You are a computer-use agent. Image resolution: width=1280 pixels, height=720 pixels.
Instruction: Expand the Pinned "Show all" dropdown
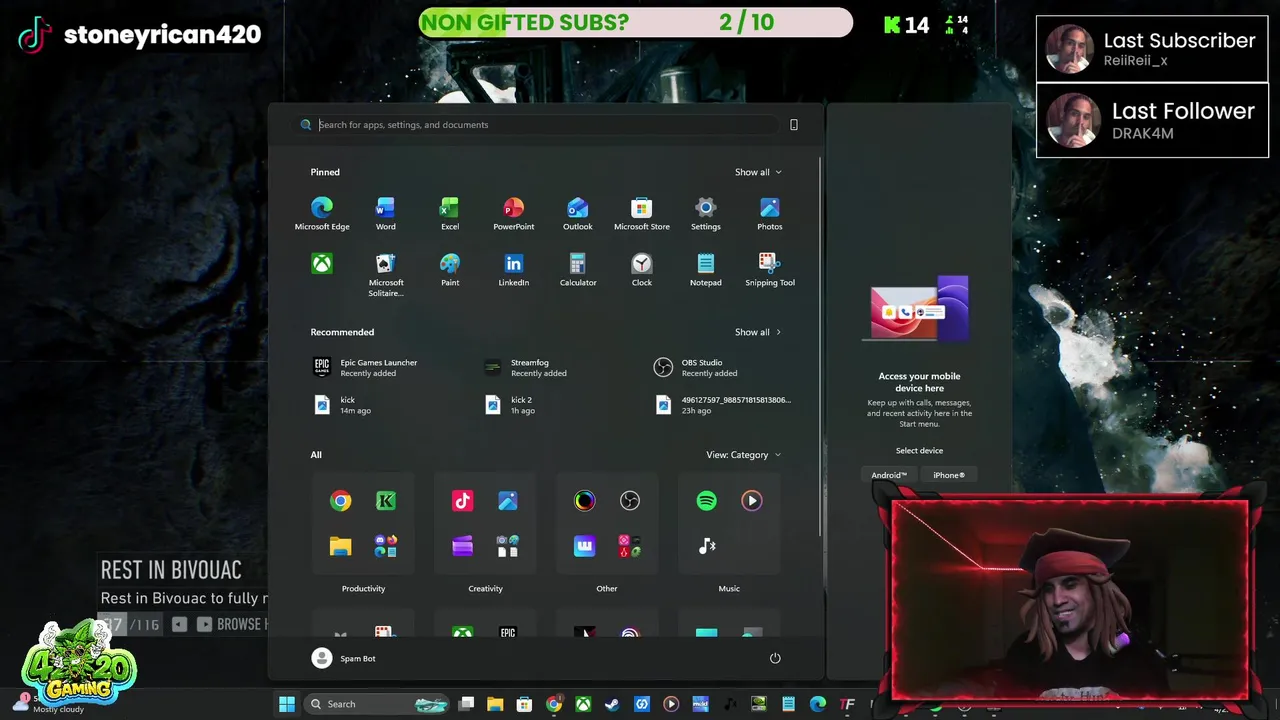pyautogui.click(x=758, y=172)
